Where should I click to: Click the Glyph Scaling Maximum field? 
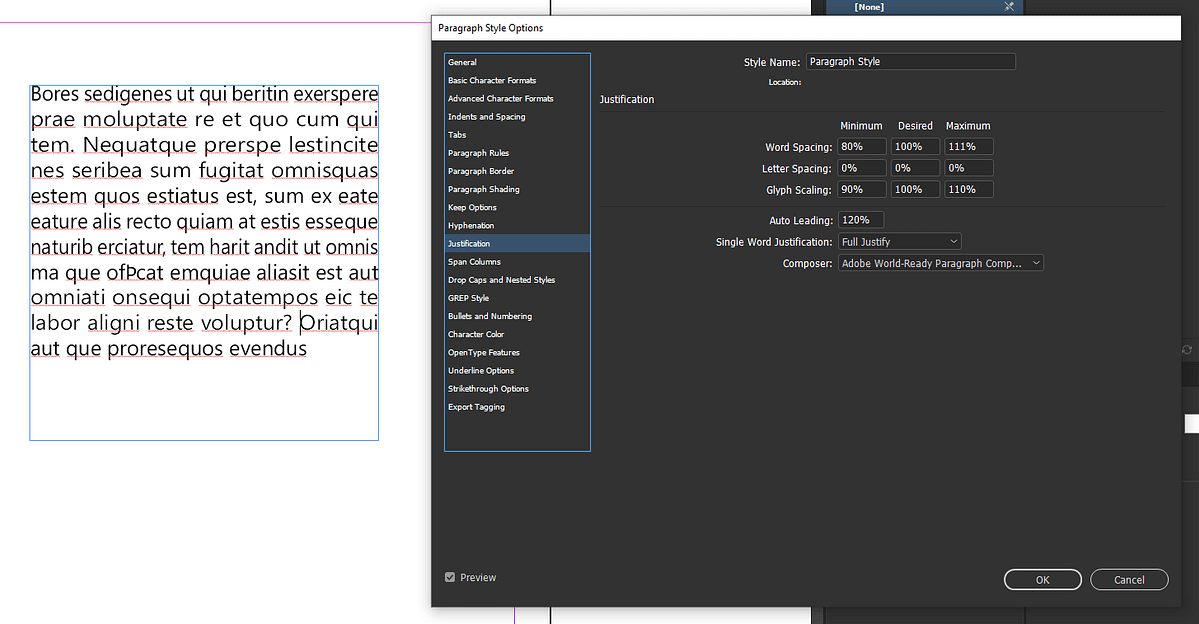[x=968, y=189]
